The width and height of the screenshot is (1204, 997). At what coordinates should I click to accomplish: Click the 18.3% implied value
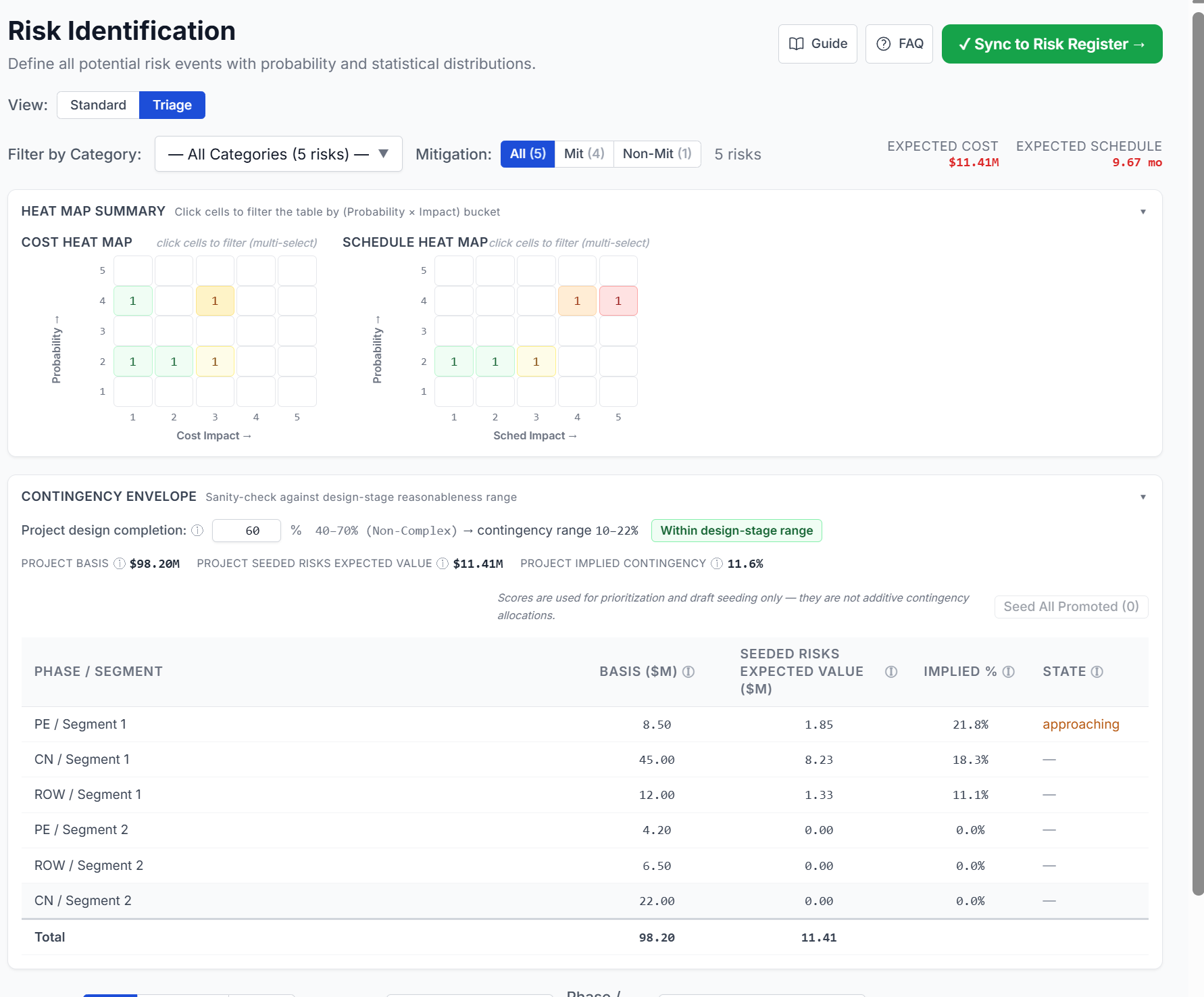tap(970, 760)
